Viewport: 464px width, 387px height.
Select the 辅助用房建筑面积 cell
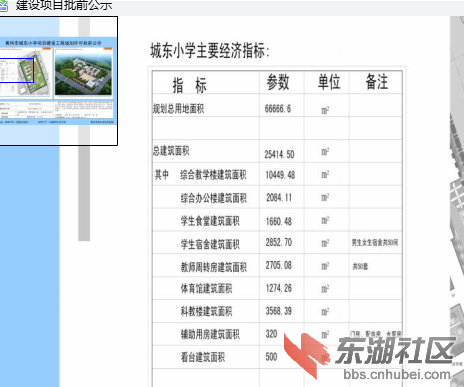tap(210, 334)
